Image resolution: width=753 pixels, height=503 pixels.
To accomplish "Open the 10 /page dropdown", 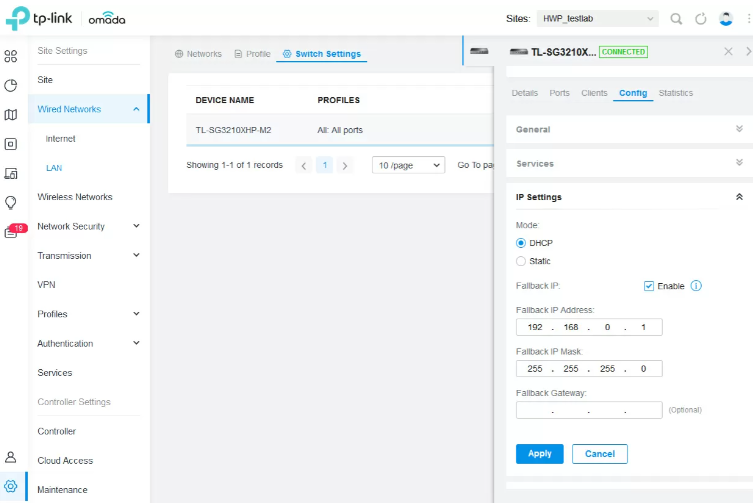I will pos(408,165).
